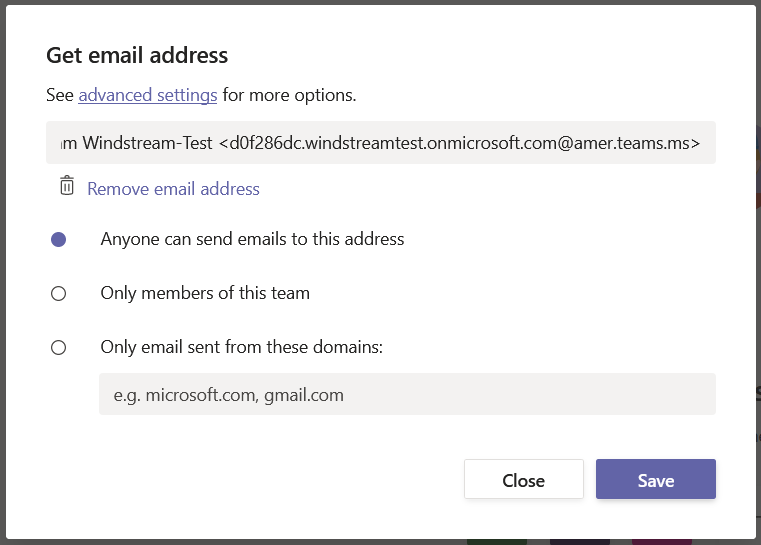Click the 'Anyone can send emails to this address' label
Image resolution: width=761 pixels, height=545 pixels.
click(x=252, y=239)
